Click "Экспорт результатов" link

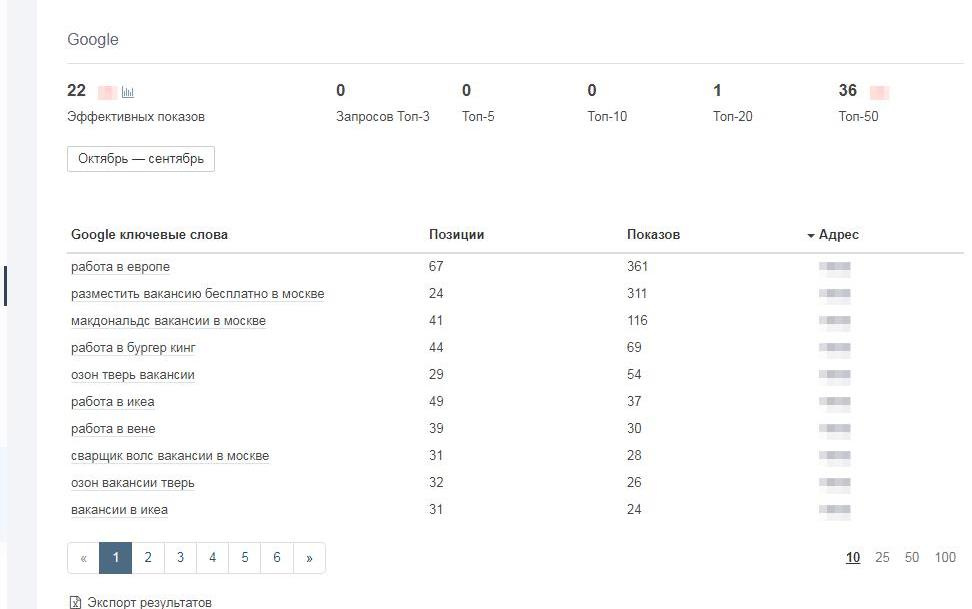pyautogui.click(x=149, y=603)
